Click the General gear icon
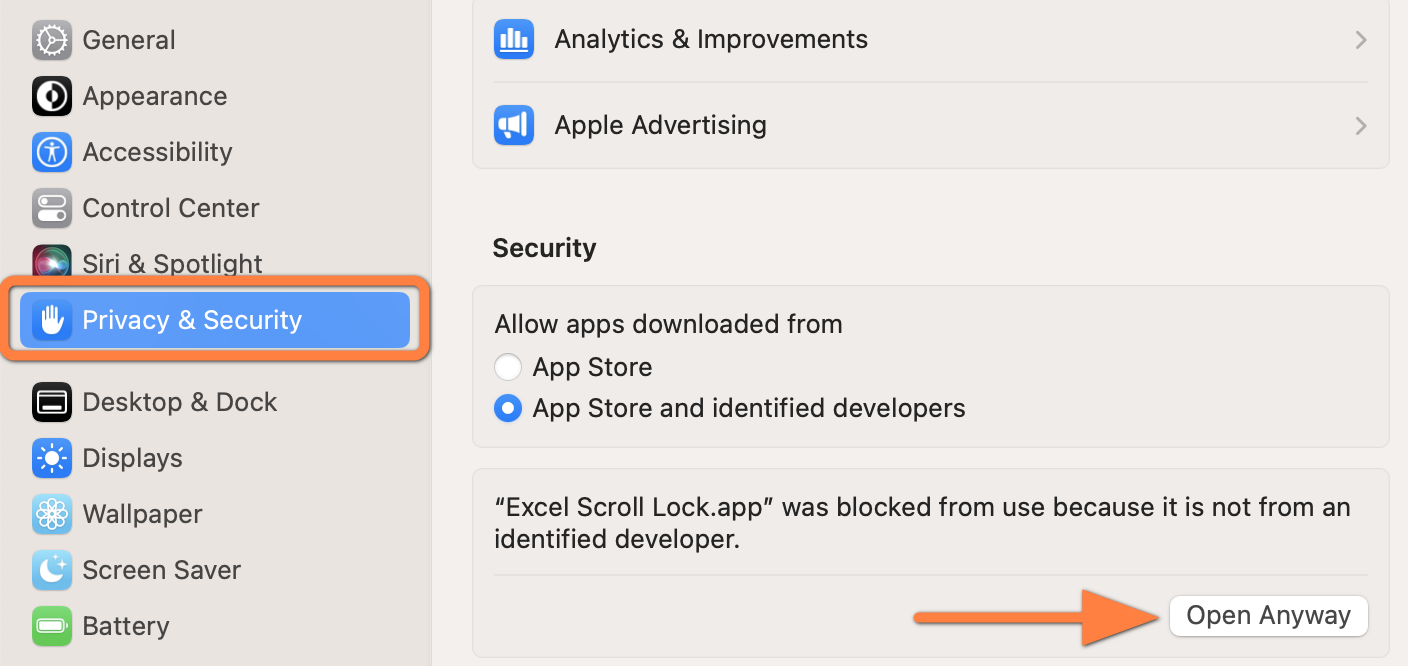Image resolution: width=1408 pixels, height=666 pixels. point(51,40)
